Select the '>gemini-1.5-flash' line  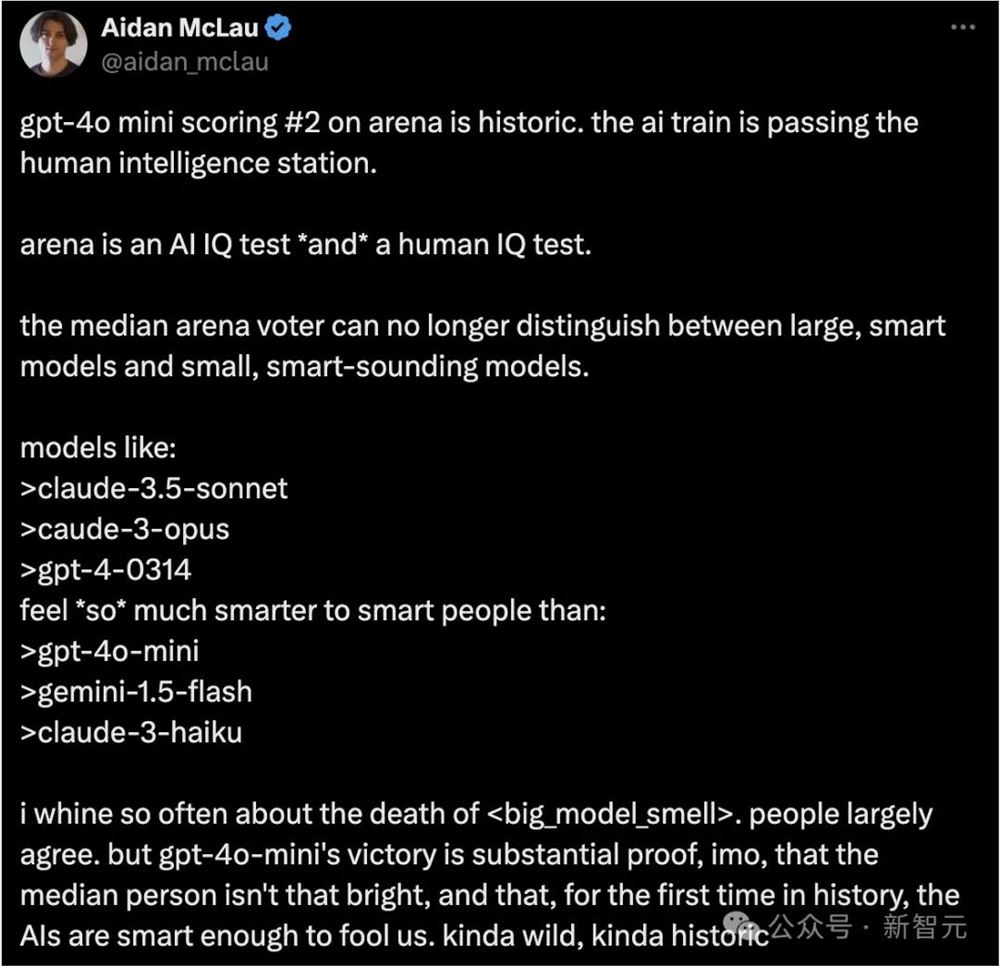(136, 692)
